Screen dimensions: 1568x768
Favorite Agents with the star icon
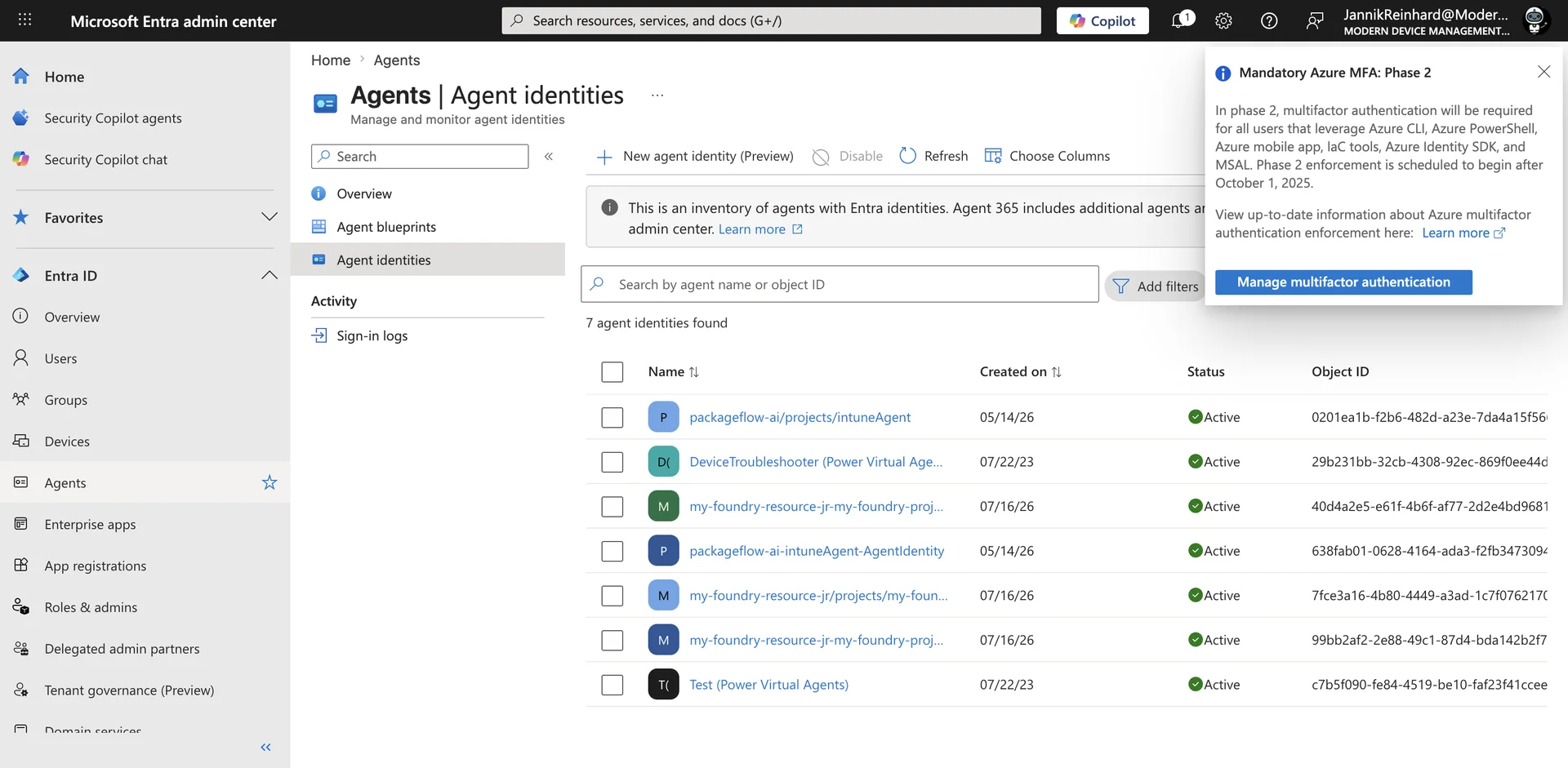(269, 482)
